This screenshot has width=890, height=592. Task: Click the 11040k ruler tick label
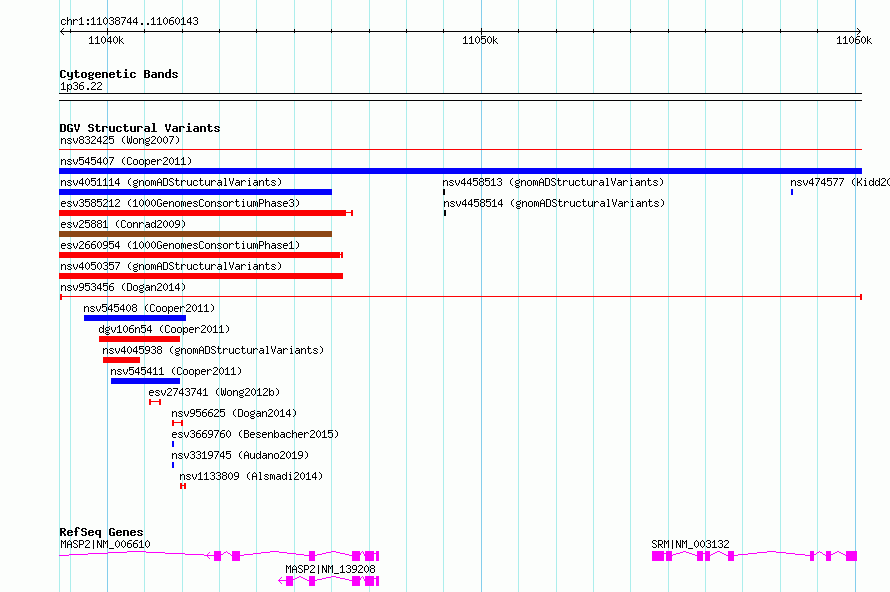pyautogui.click(x=106, y=40)
